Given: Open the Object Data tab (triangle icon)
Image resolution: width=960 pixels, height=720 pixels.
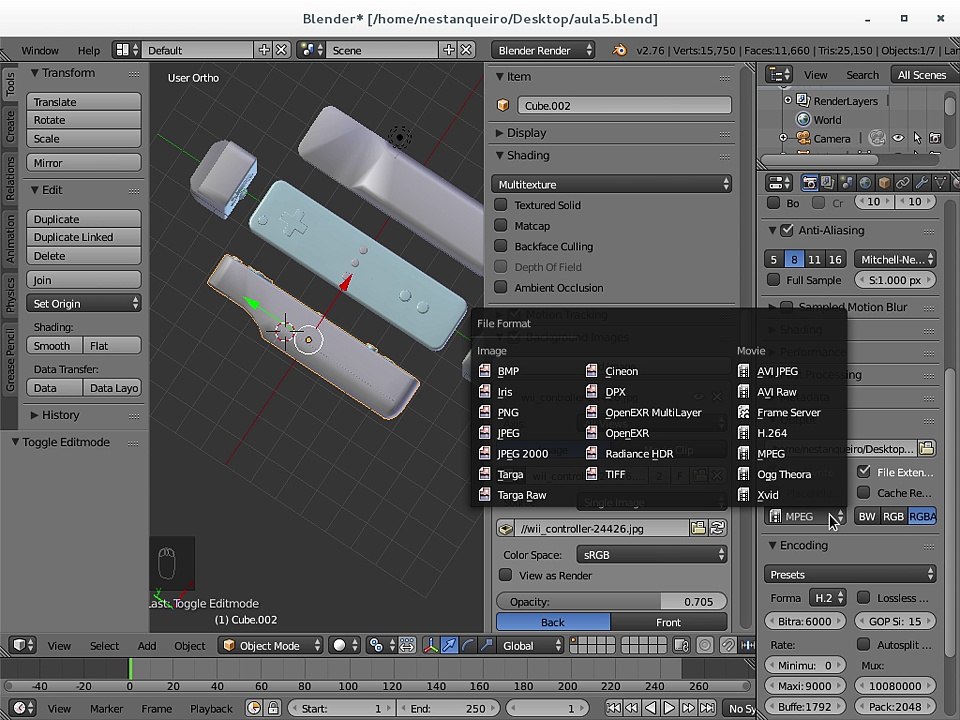Looking at the screenshot, I should click(940, 182).
